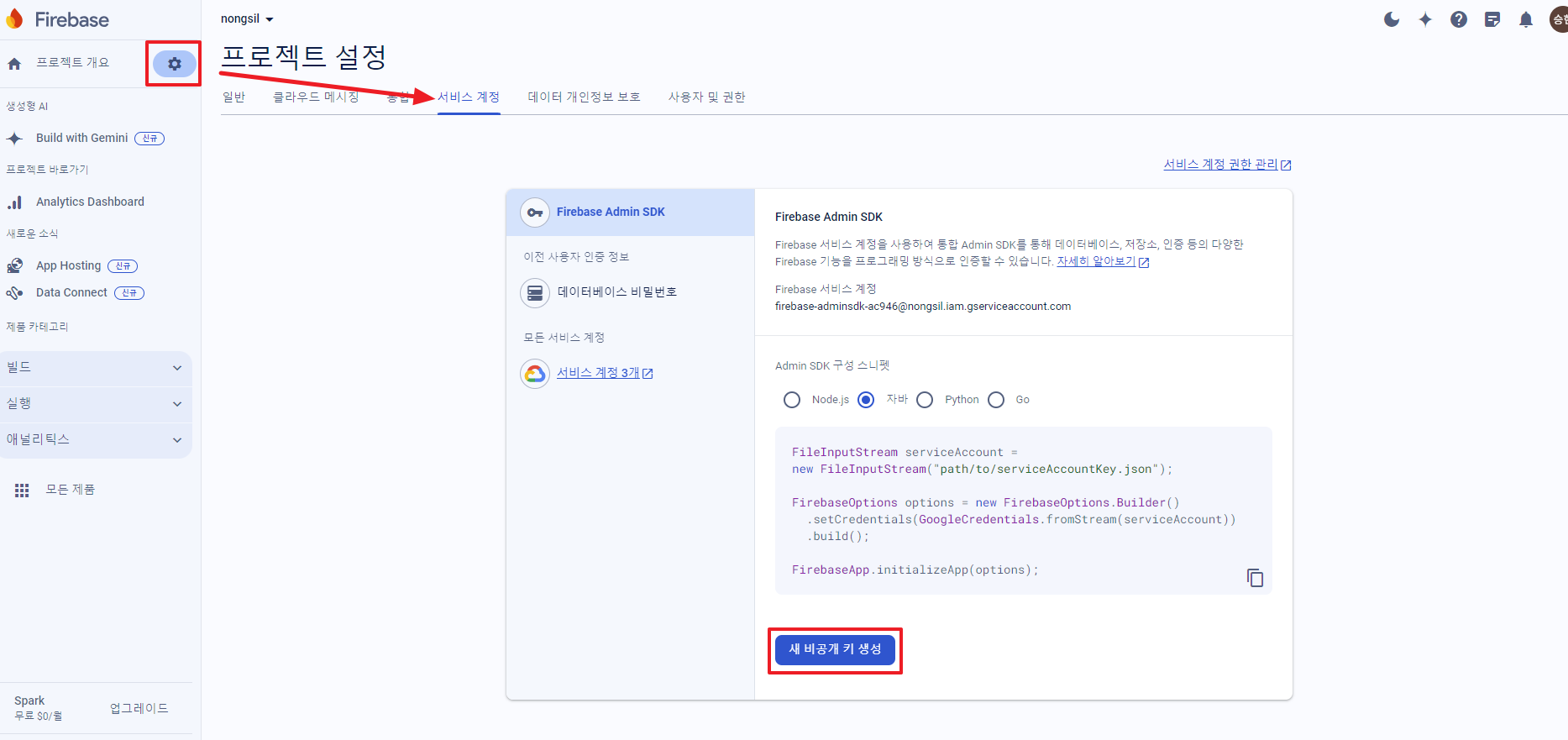Switch to 사용자 및 권한 tab
Screen dimensions: 1568x740
coord(706,97)
